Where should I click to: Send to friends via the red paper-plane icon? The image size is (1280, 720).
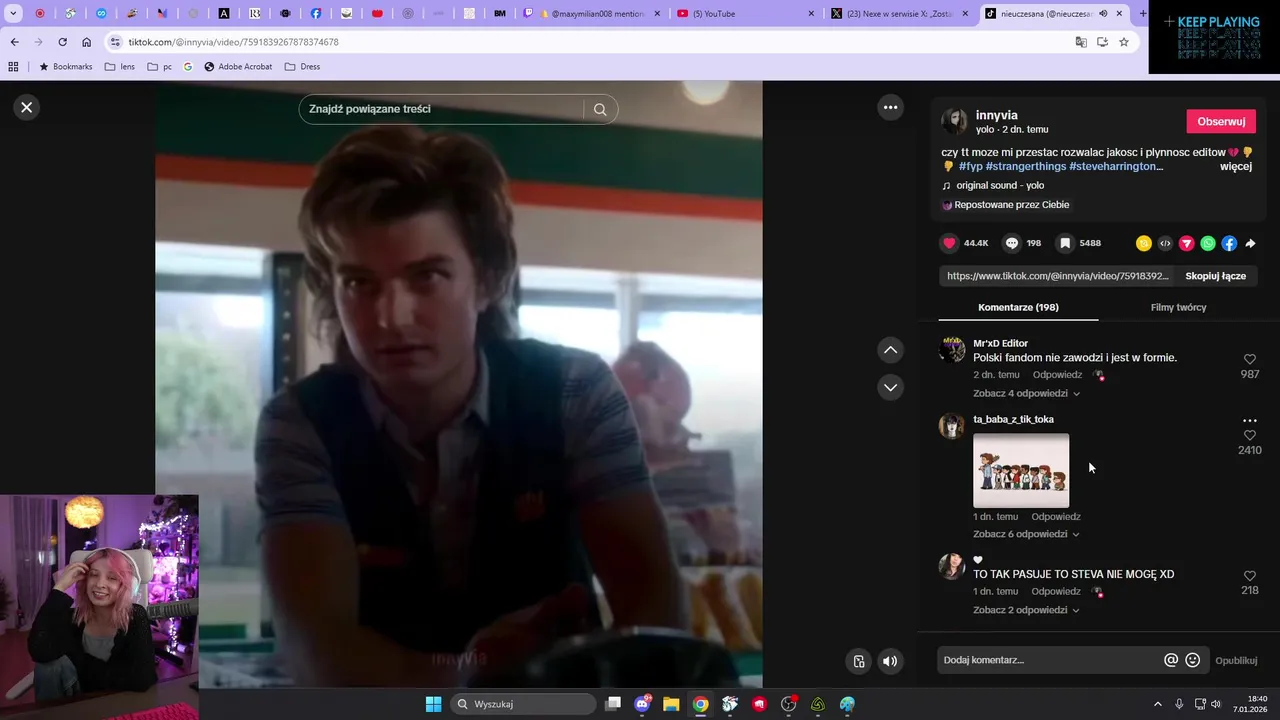[x=1187, y=243]
